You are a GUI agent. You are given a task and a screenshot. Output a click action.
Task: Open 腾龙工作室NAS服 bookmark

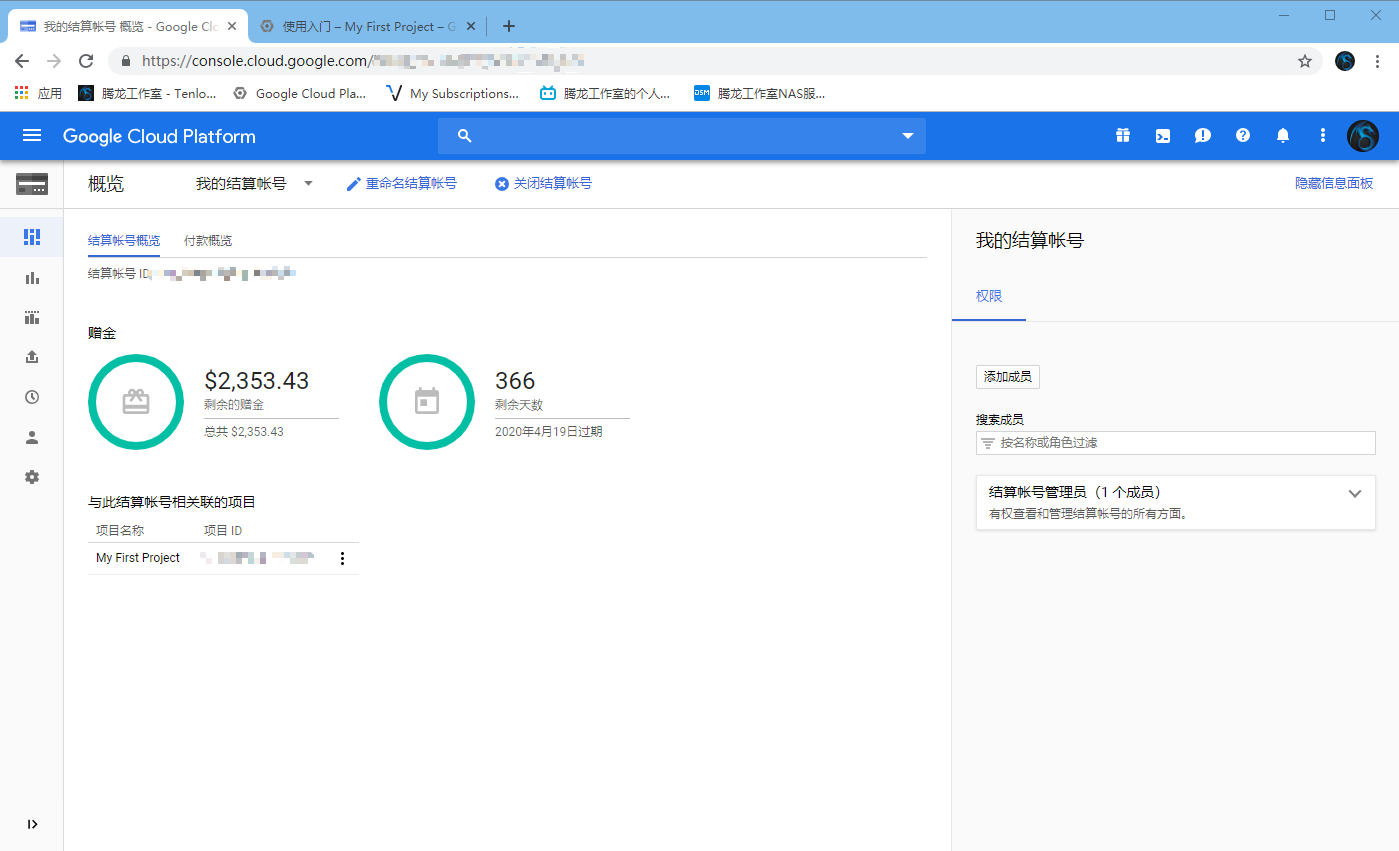pos(760,93)
